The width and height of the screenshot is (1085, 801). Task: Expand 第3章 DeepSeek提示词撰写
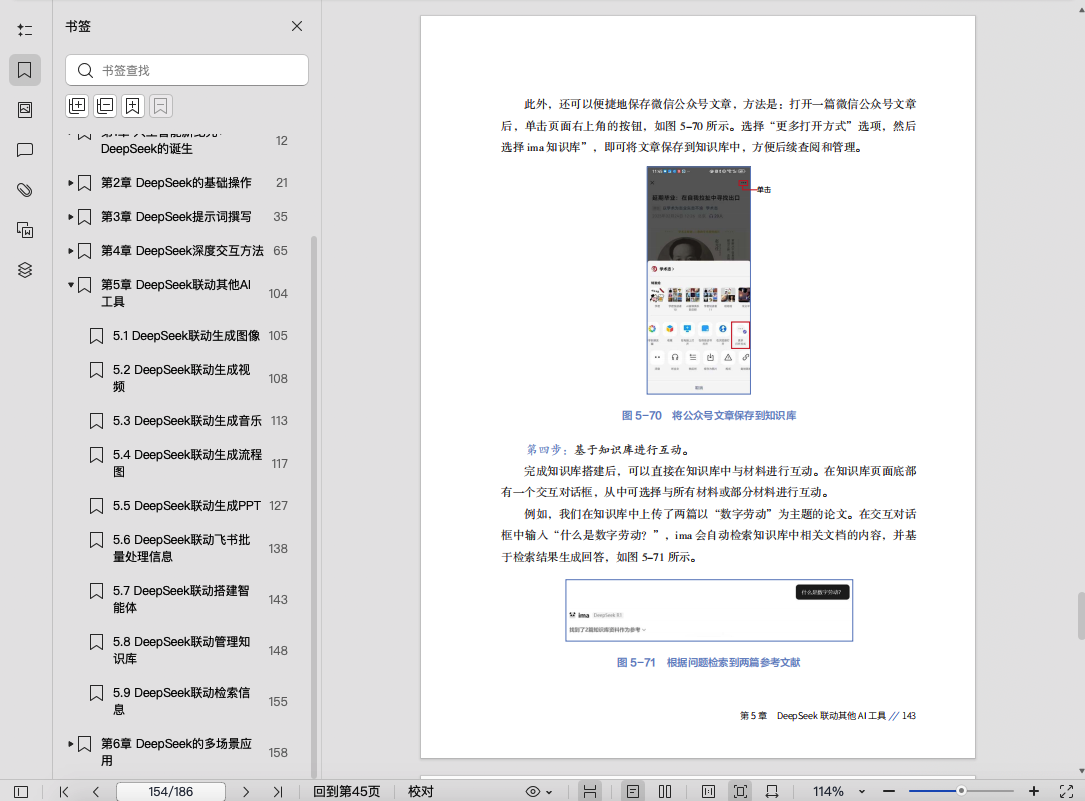71,217
